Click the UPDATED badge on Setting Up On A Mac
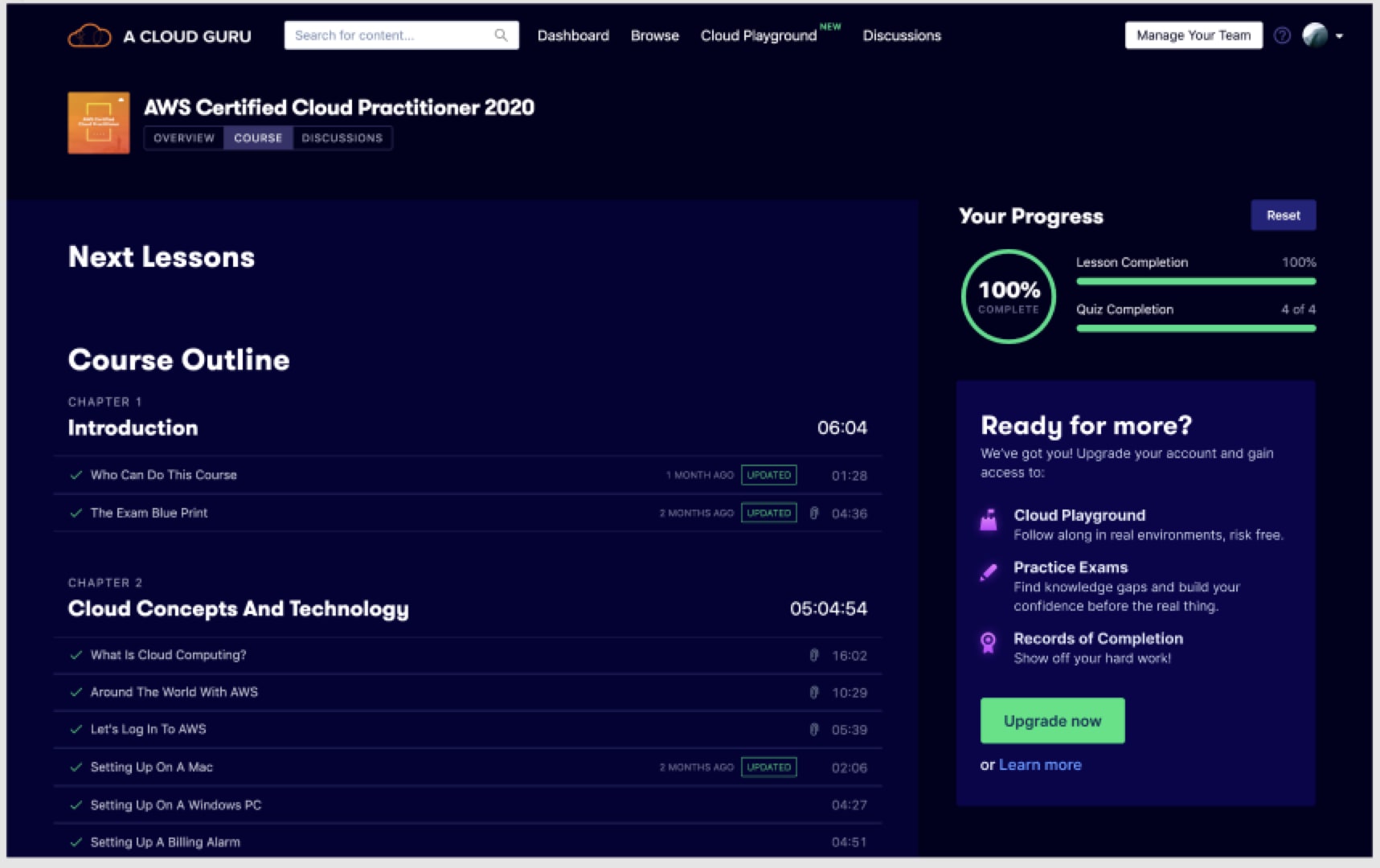The height and width of the screenshot is (868, 1380). click(x=769, y=767)
